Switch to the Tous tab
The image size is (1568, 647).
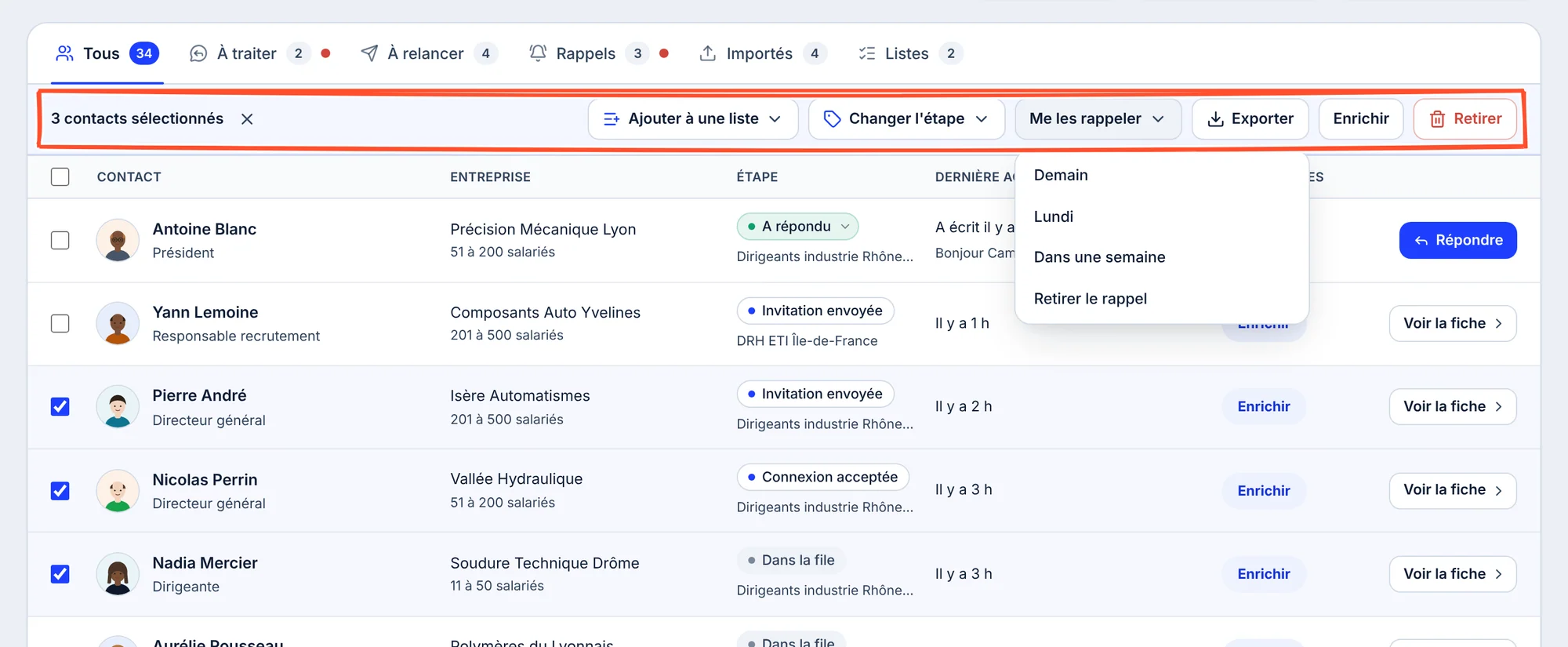107,53
